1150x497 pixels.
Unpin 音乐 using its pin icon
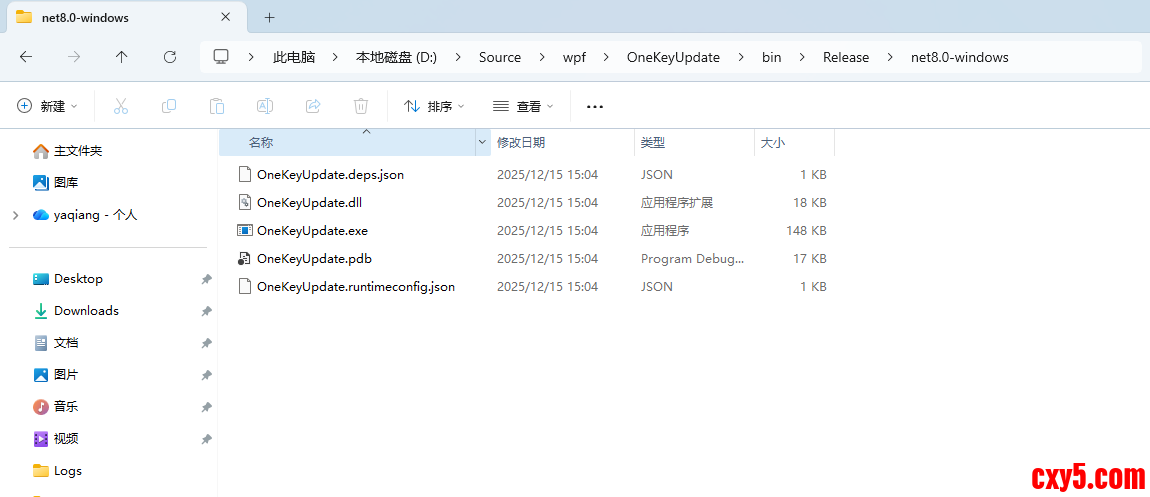tap(207, 407)
